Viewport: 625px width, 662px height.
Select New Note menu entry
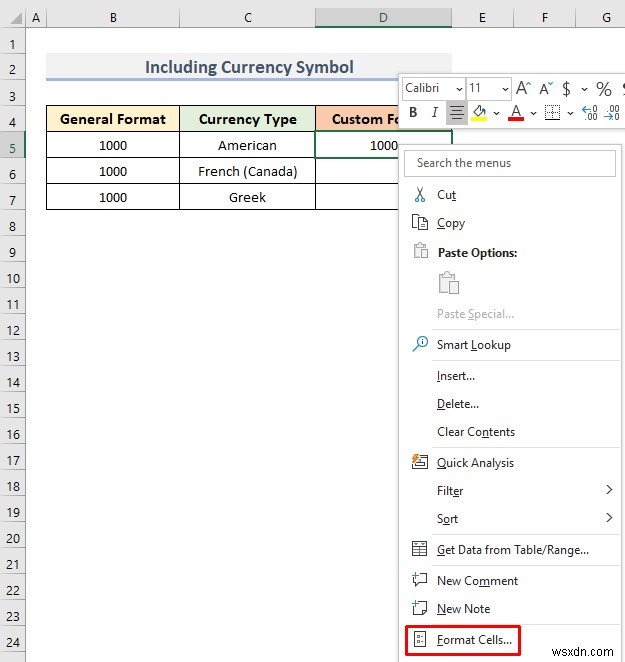tap(510, 609)
